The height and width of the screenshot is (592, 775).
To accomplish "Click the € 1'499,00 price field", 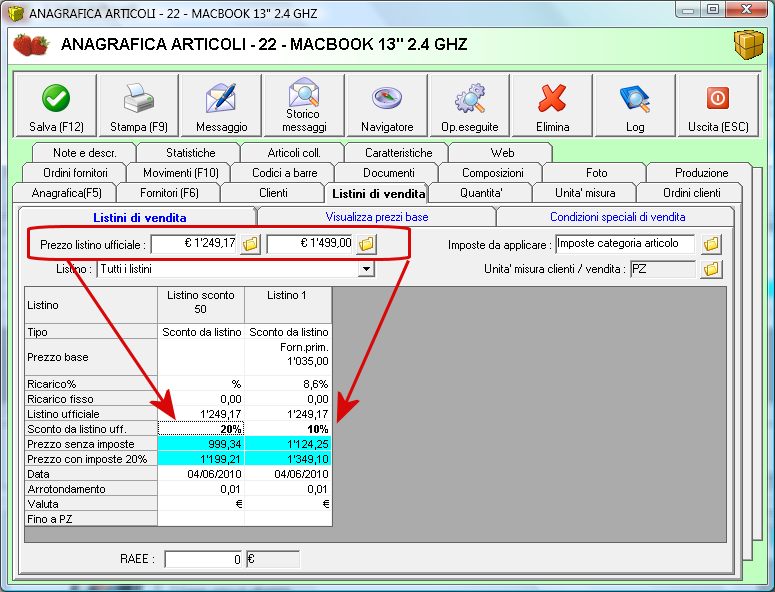I will [x=310, y=244].
